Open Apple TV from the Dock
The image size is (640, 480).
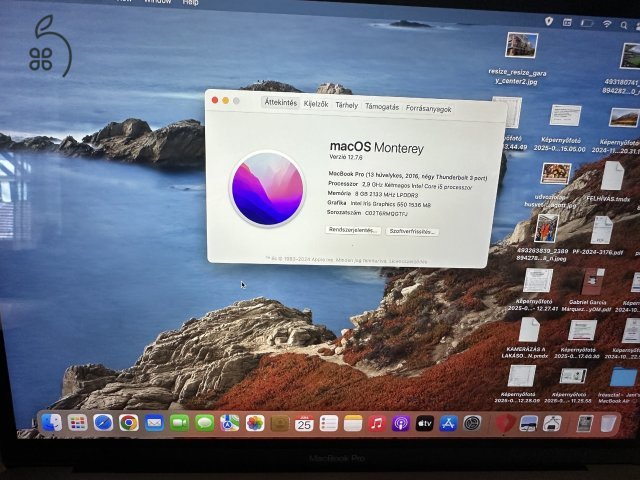click(424, 424)
